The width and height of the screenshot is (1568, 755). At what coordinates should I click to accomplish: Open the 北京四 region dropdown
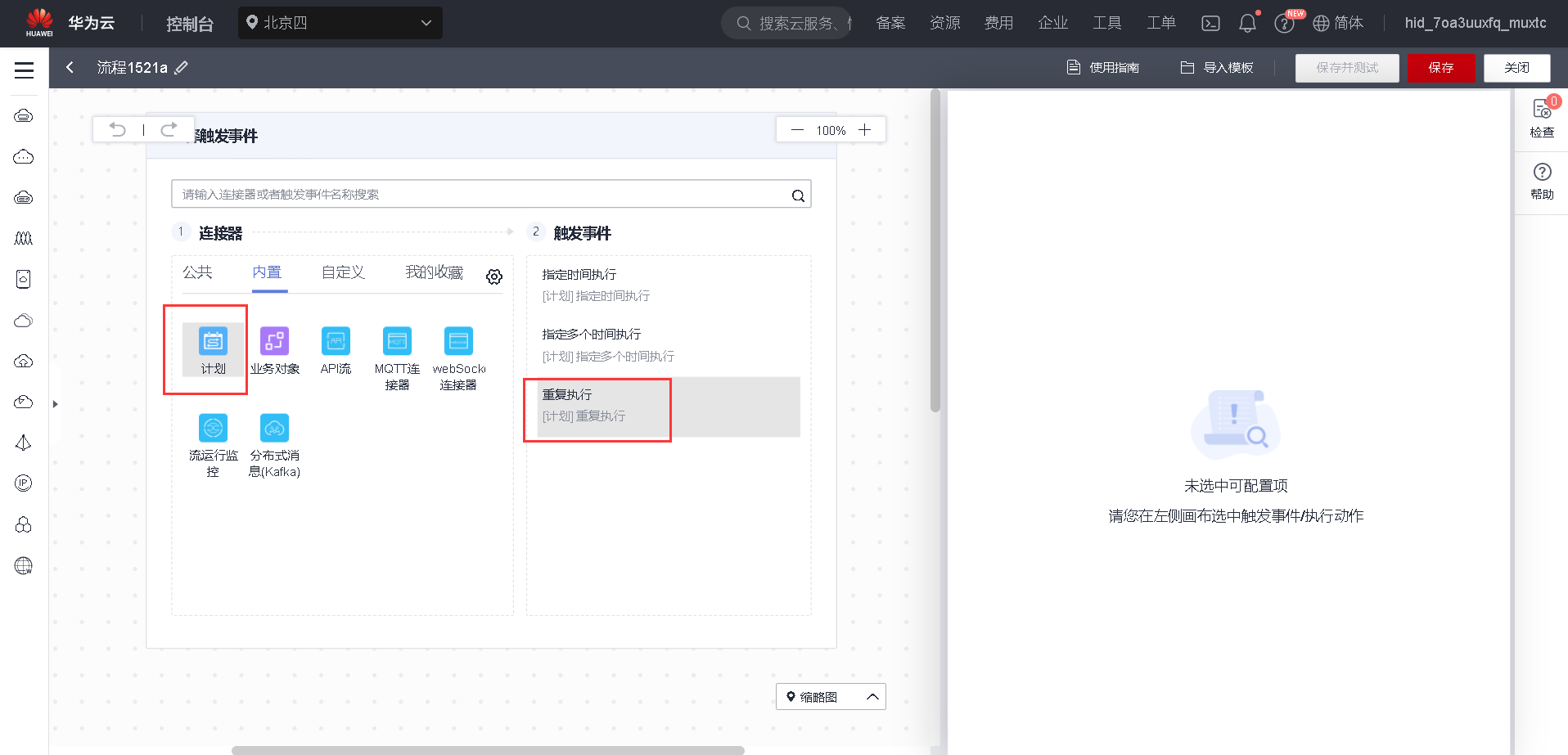pos(340,23)
